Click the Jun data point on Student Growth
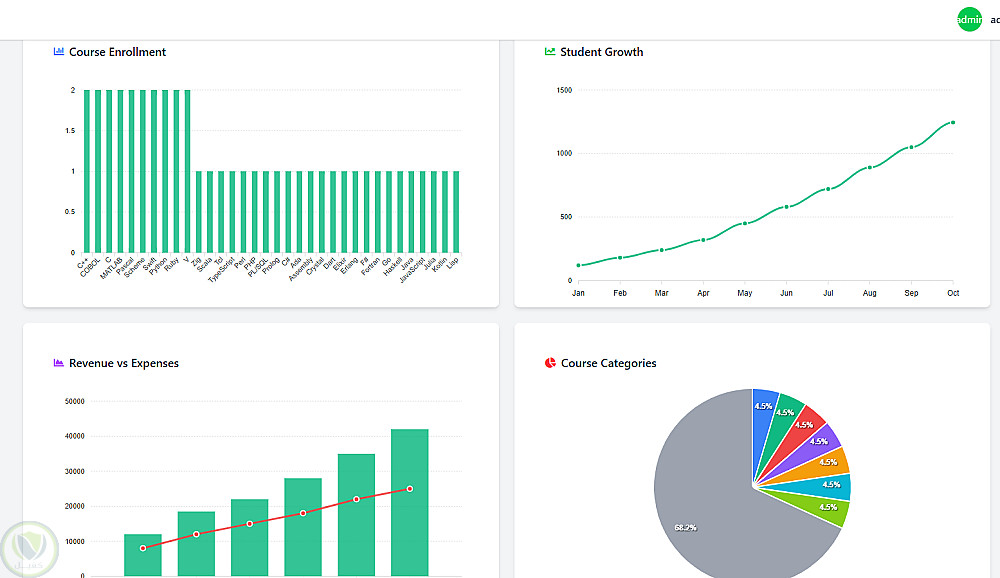This screenshot has height=578, width=1000. (786, 207)
